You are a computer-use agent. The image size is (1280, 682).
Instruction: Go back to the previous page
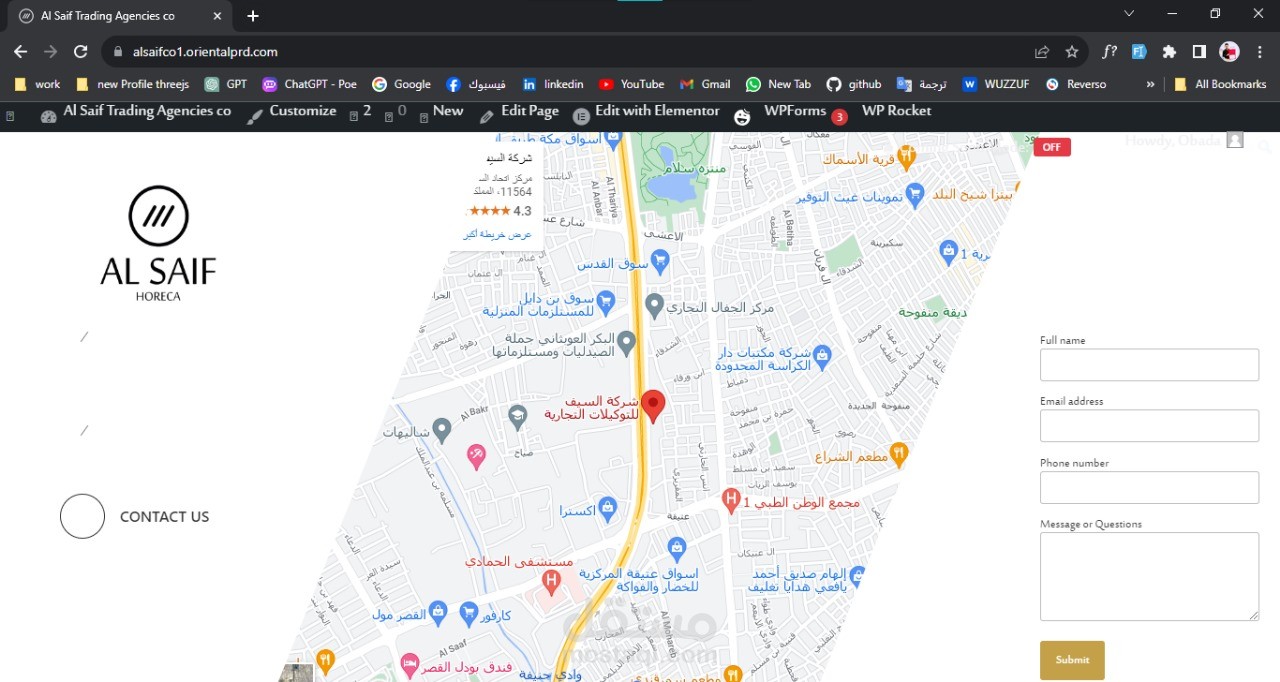point(20,52)
